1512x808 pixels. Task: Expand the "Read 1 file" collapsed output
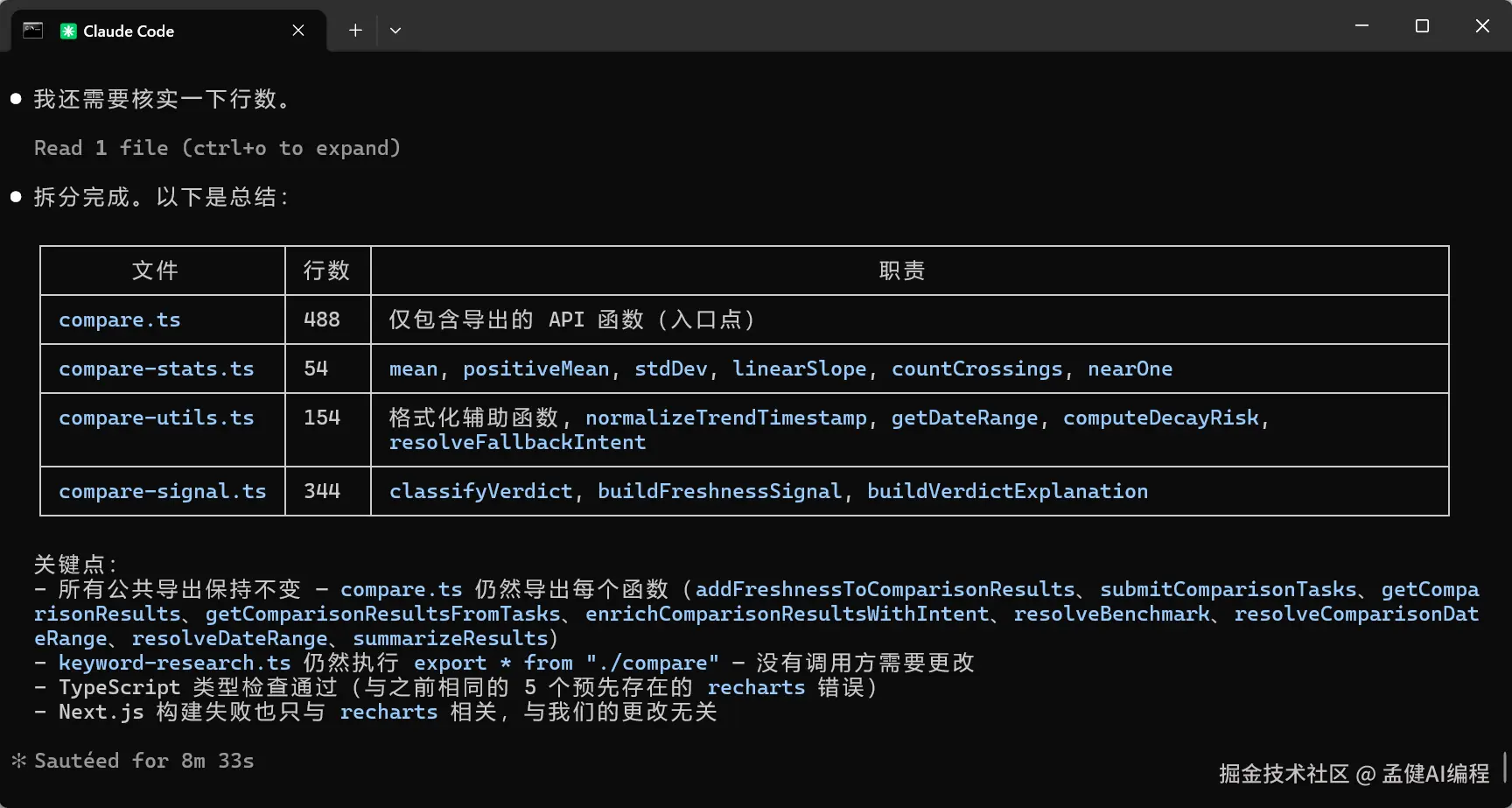[x=217, y=148]
